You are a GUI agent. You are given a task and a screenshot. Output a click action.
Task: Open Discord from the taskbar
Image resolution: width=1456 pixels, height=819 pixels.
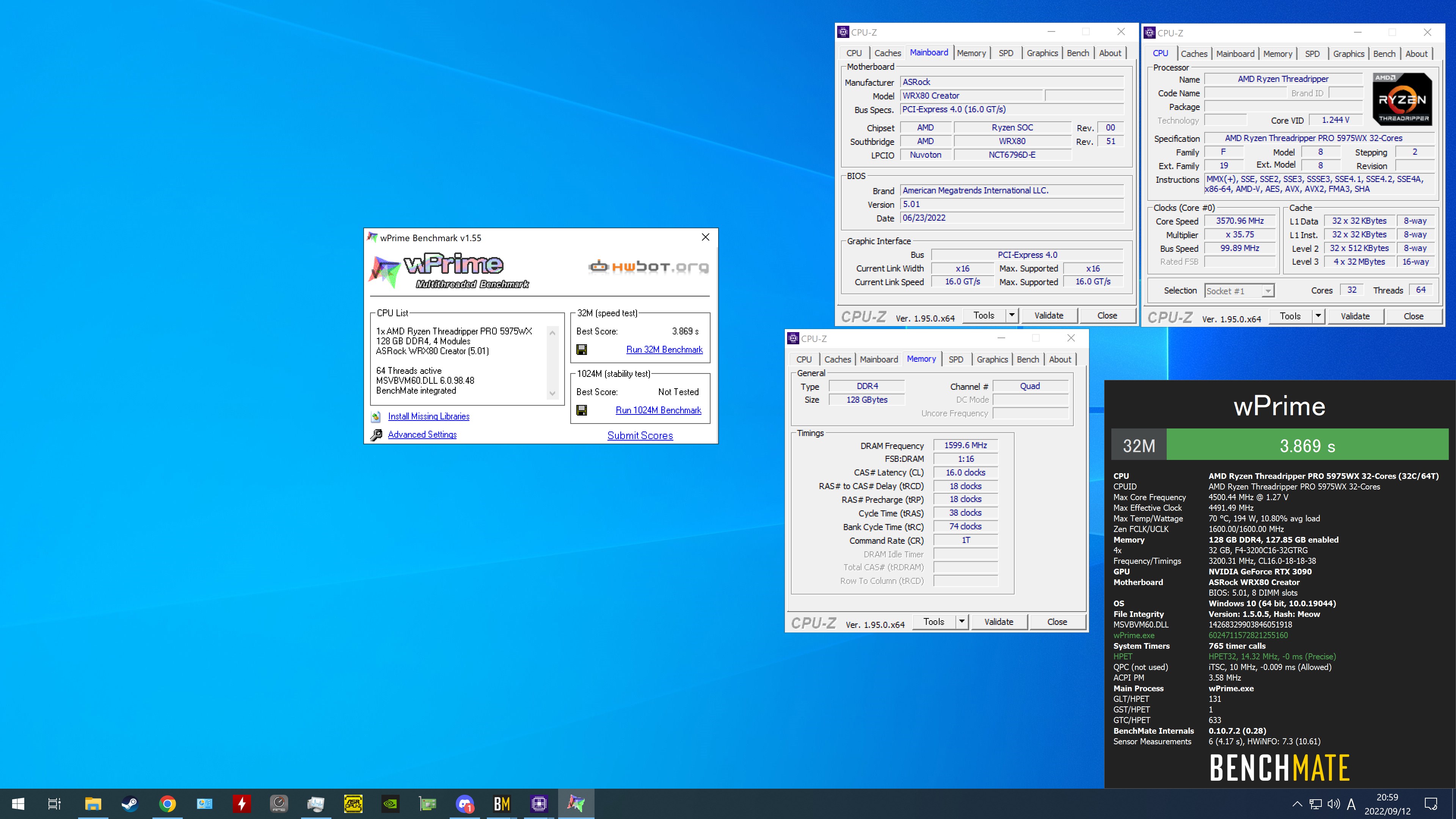tap(464, 803)
